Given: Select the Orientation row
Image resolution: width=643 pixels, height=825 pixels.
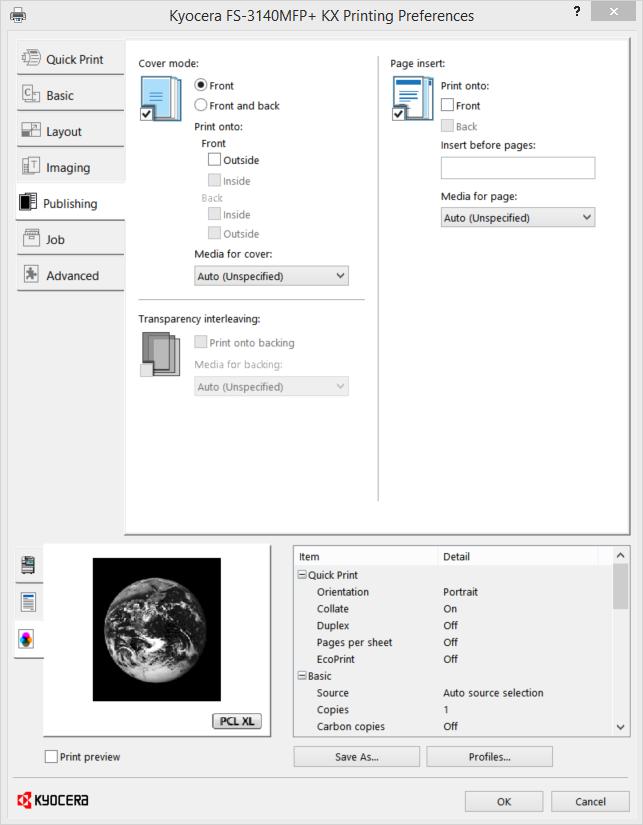Looking at the screenshot, I should click(454, 592).
